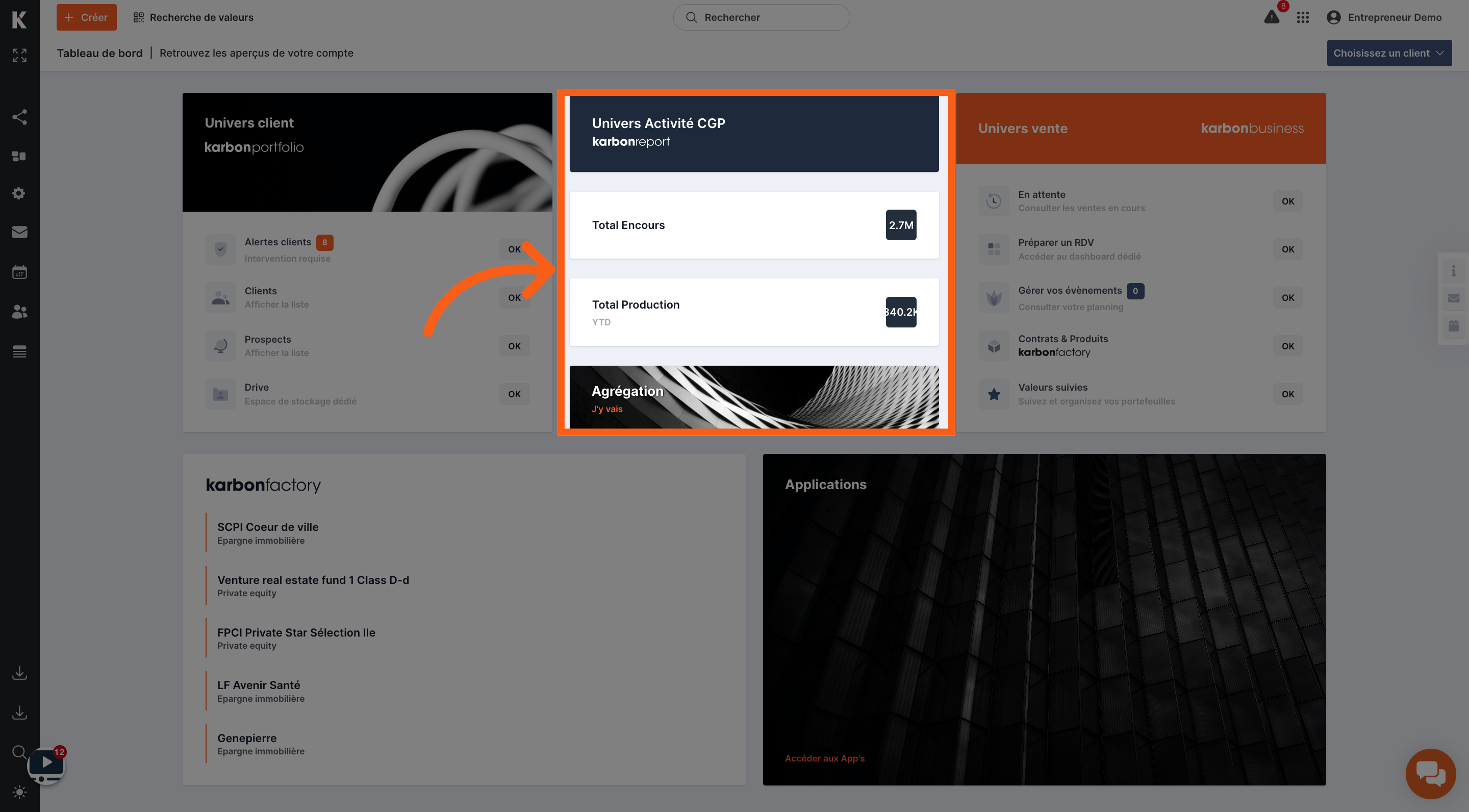Open the calendar icon in left sidebar
The height and width of the screenshot is (812, 1469).
(x=19, y=272)
